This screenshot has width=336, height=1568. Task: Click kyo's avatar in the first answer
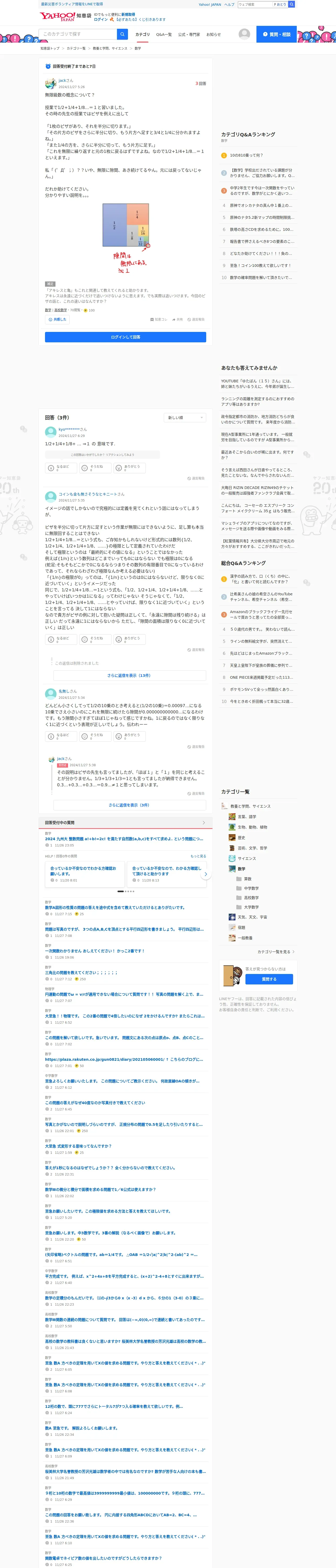click(x=51, y=432)
